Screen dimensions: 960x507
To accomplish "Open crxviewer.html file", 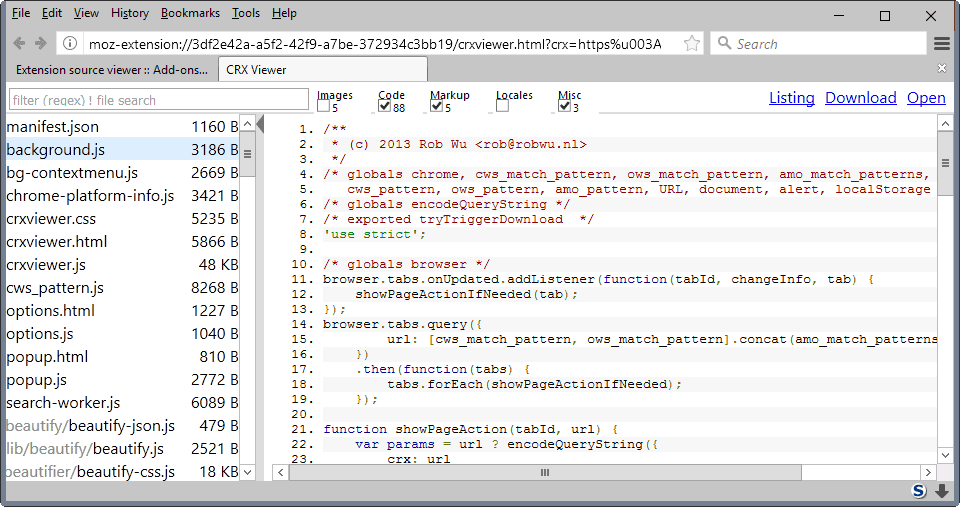I will coord(122,242).
